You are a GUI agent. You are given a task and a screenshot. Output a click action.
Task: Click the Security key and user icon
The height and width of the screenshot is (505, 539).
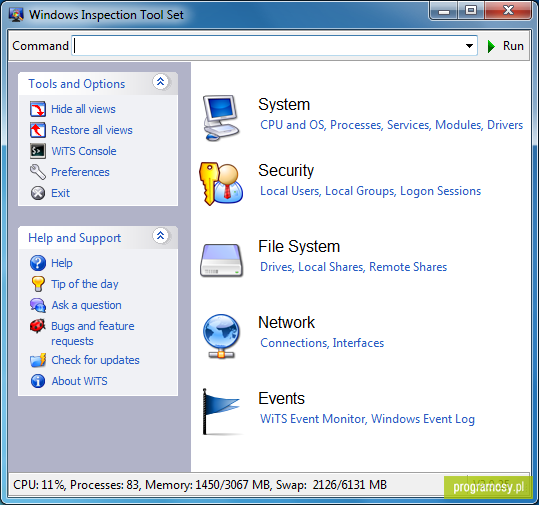click(x=221, y=184)
